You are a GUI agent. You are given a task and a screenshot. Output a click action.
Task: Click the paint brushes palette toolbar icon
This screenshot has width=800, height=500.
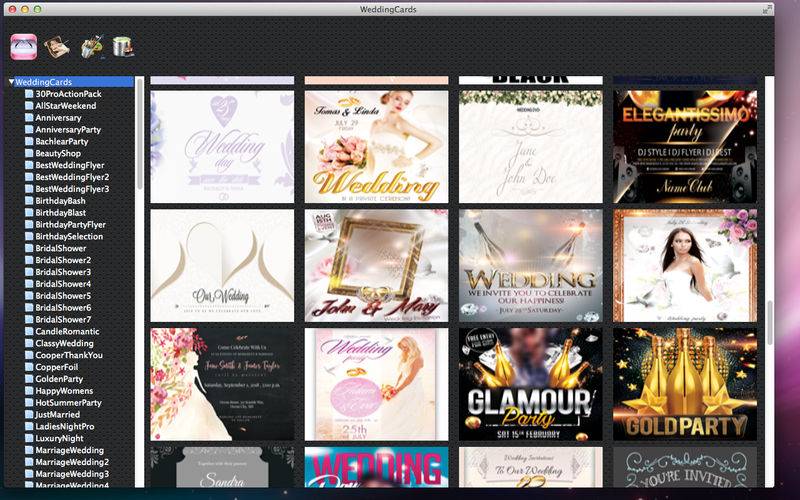[x=91, y=47]
